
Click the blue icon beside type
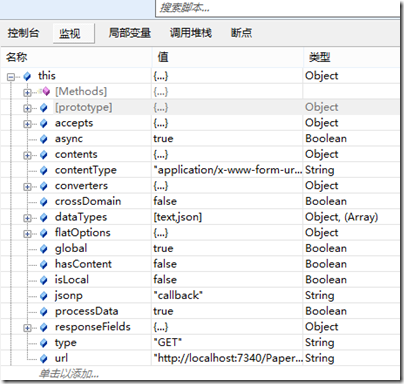pyautogui.click(x=44, y=343)
